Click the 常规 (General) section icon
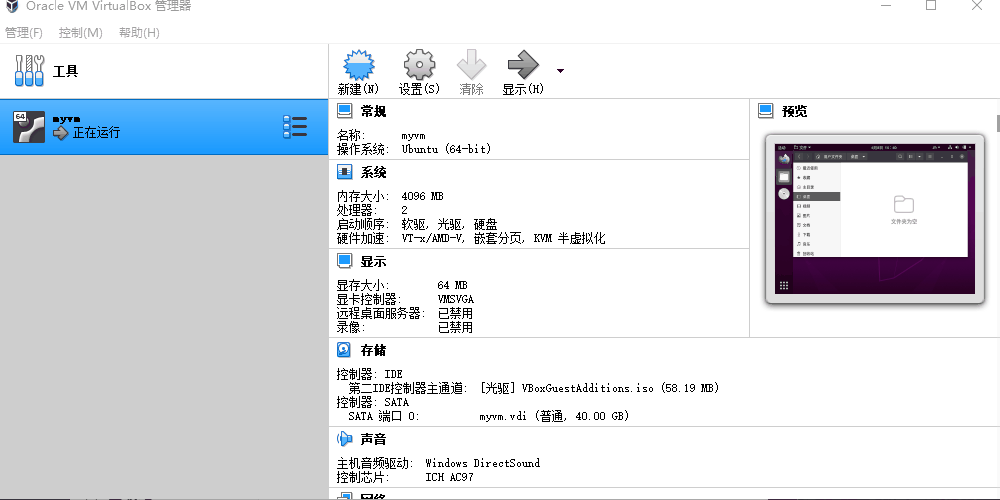Viewport: 1000px width, 500px height. click(345, 111)
